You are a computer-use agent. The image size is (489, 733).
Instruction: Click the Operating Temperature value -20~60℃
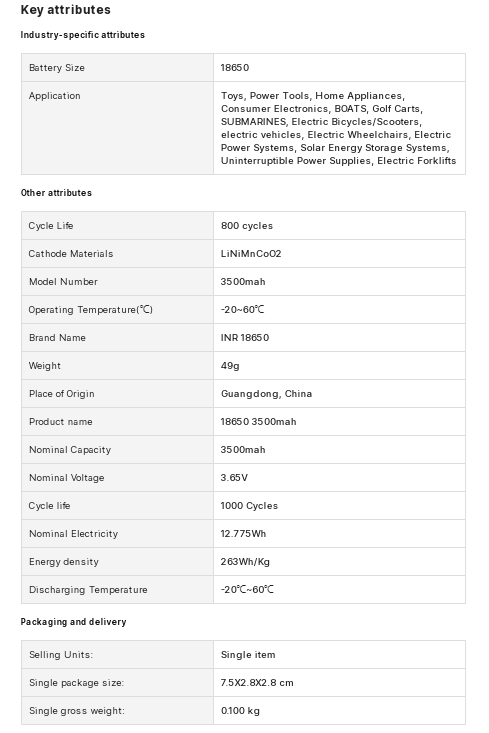point(242,310)
